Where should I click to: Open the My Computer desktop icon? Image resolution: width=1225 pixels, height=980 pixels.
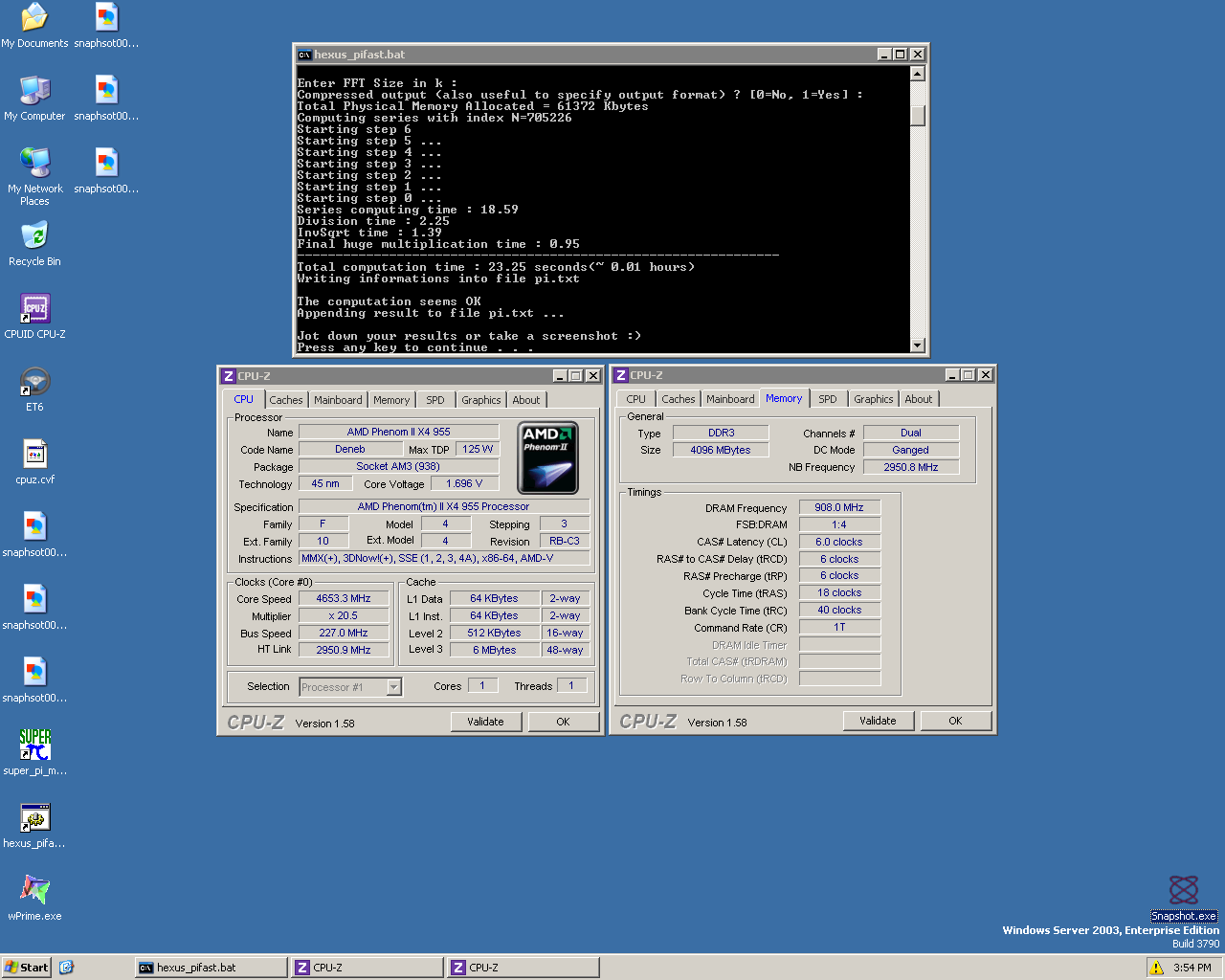click(x=34, y=98)
